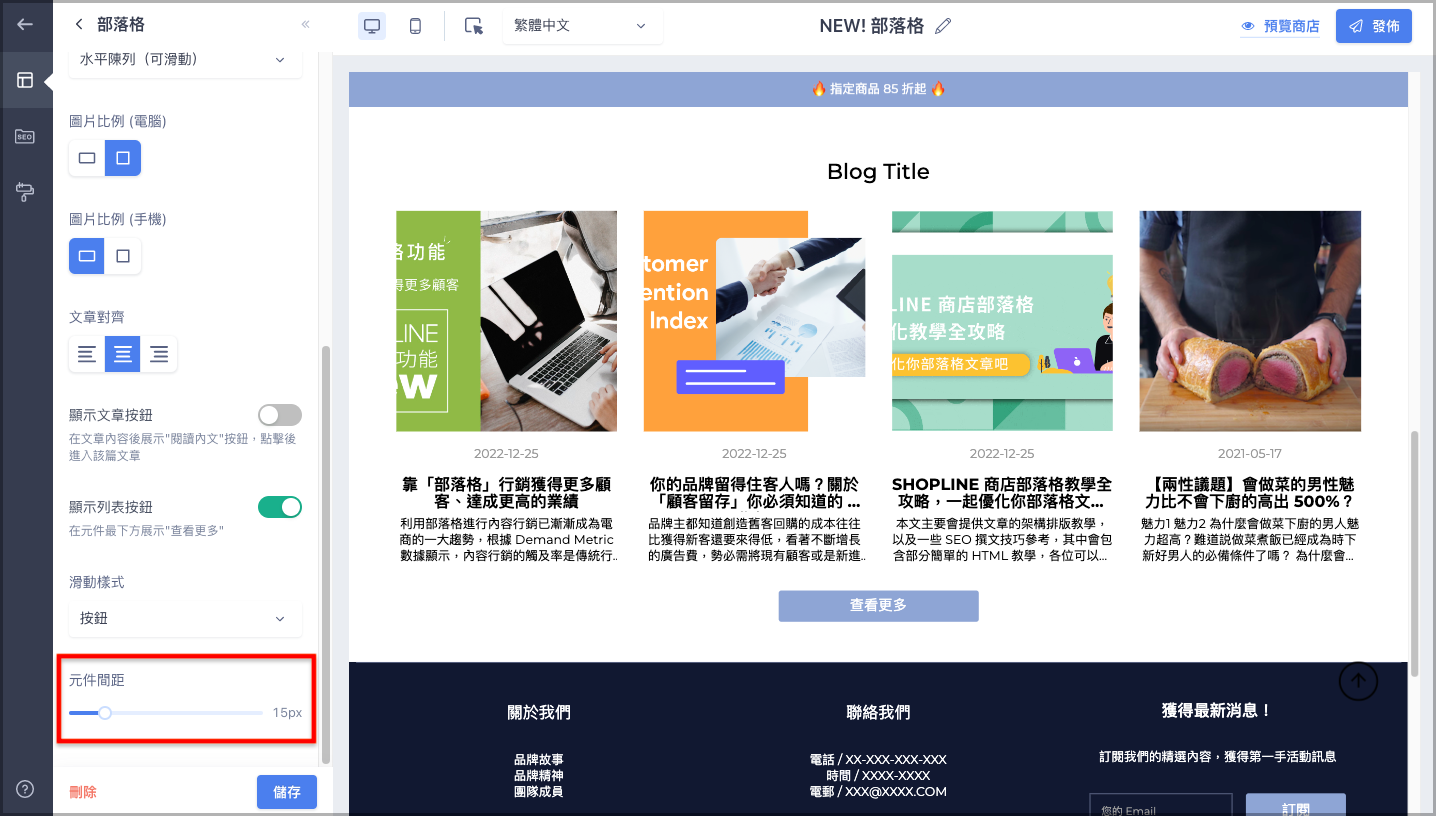This screenshot has height=816, width=1436.
Task: Enable the 顯示文章按鈕 toggle
Action: point(280,415)
